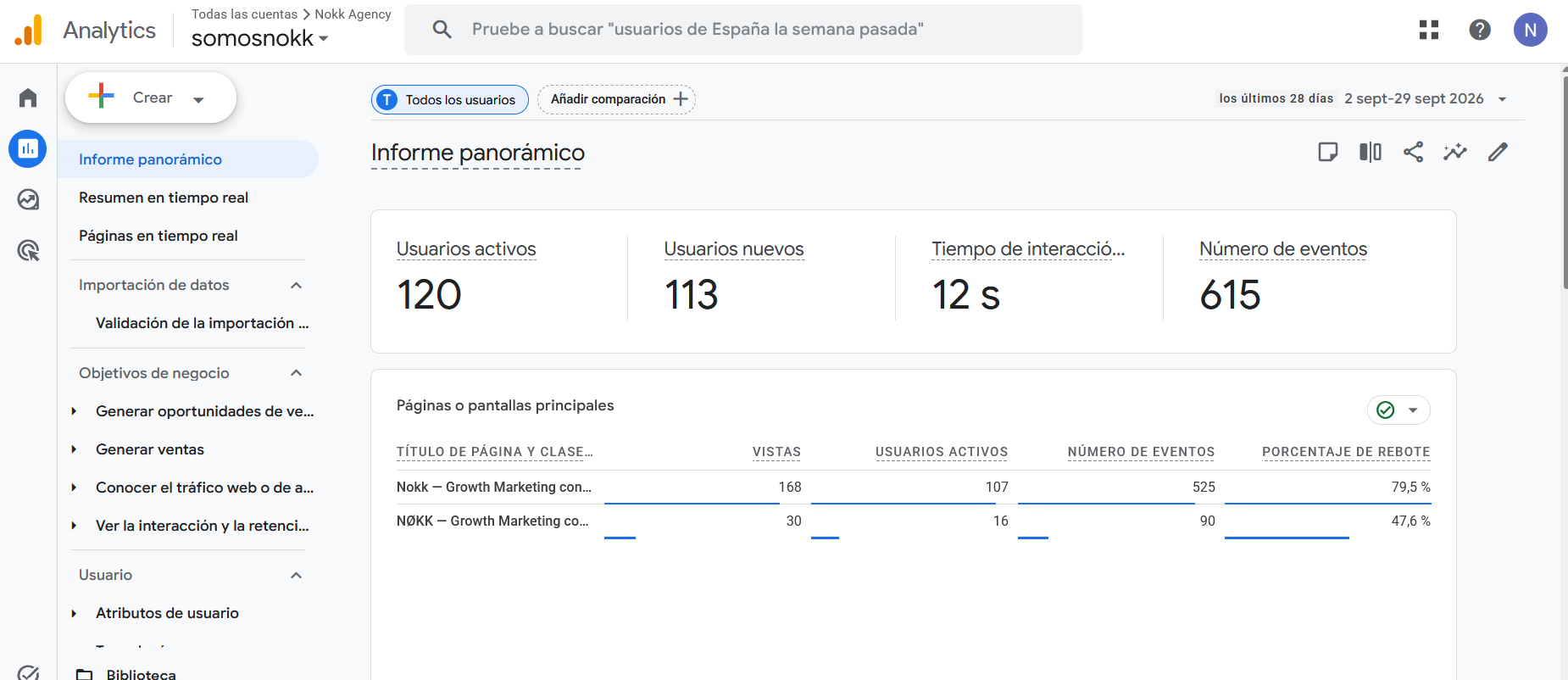This screenshot has height=680, width=1568.
Task: Click the multicolor plus icon on Crear
Action: 101,96
